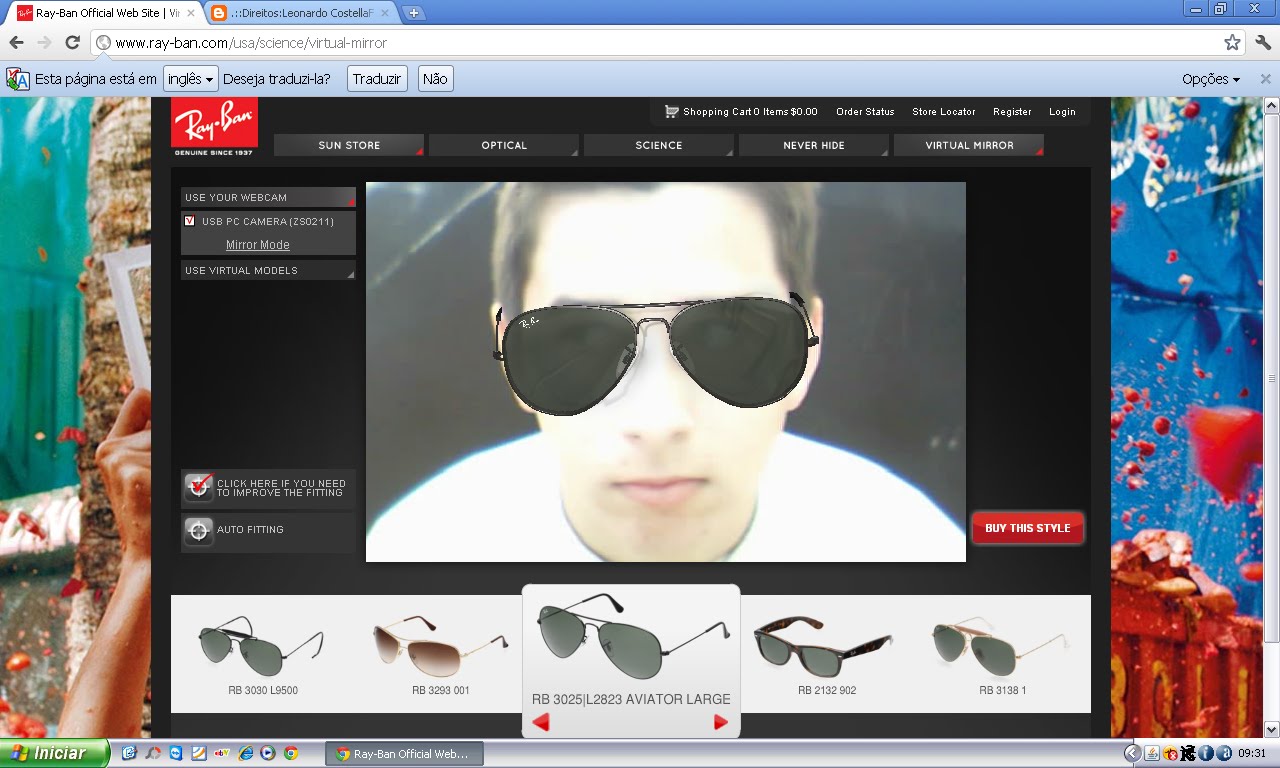Click the red-cross security alert tray icon
Image resolution: width=1280 pixels, height=768 pixels.
(x=1171, y=753)
